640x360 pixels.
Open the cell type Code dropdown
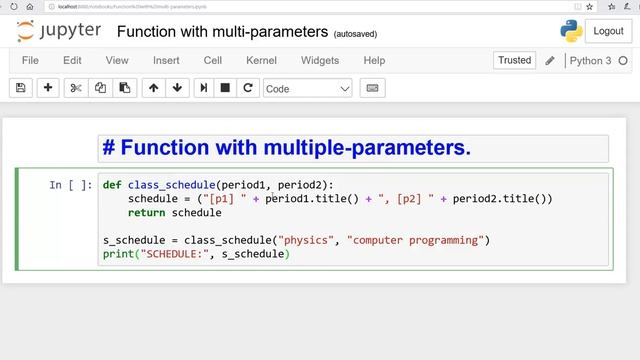(308, 88)
